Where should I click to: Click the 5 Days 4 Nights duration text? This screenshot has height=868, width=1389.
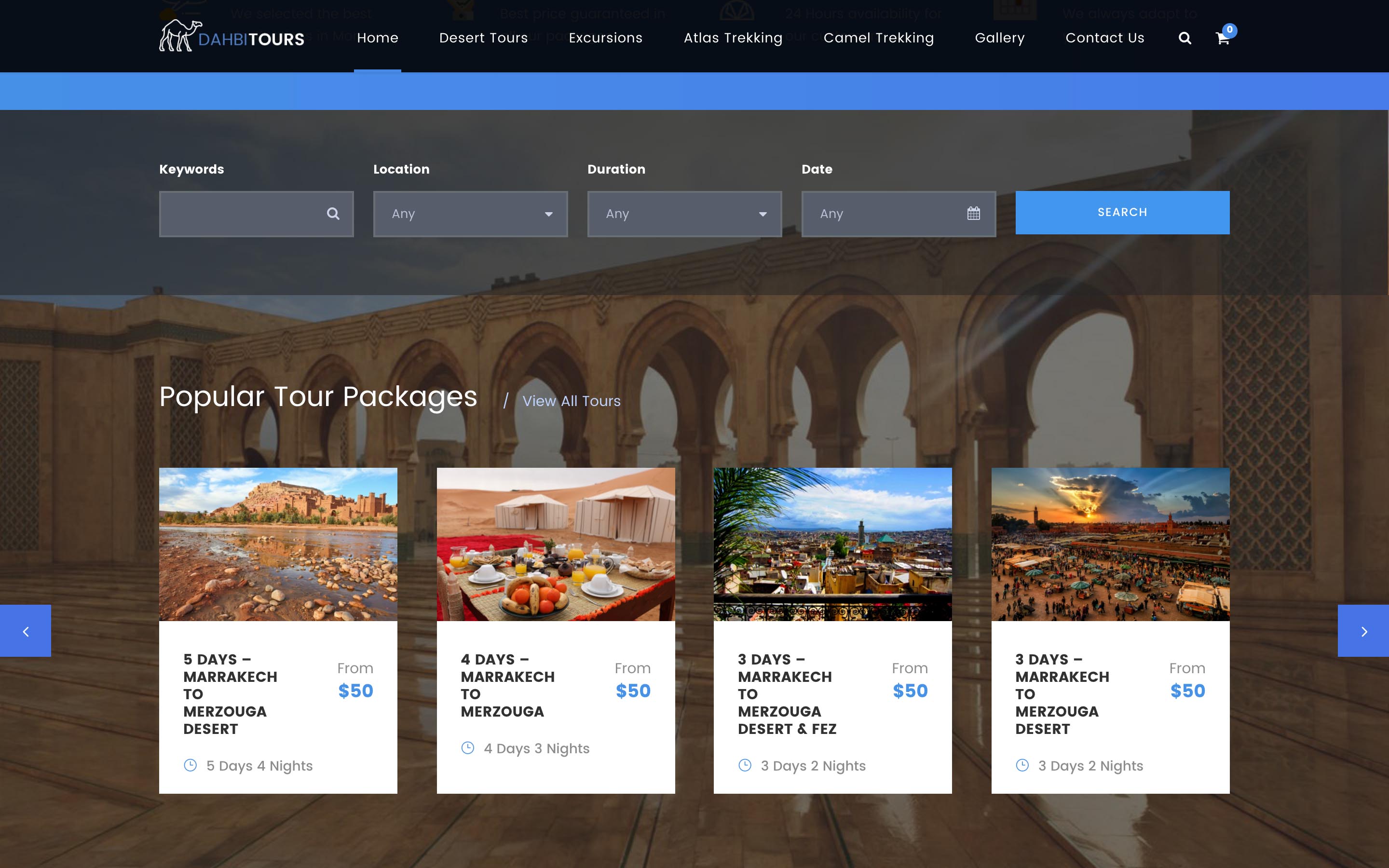[259, 766]
